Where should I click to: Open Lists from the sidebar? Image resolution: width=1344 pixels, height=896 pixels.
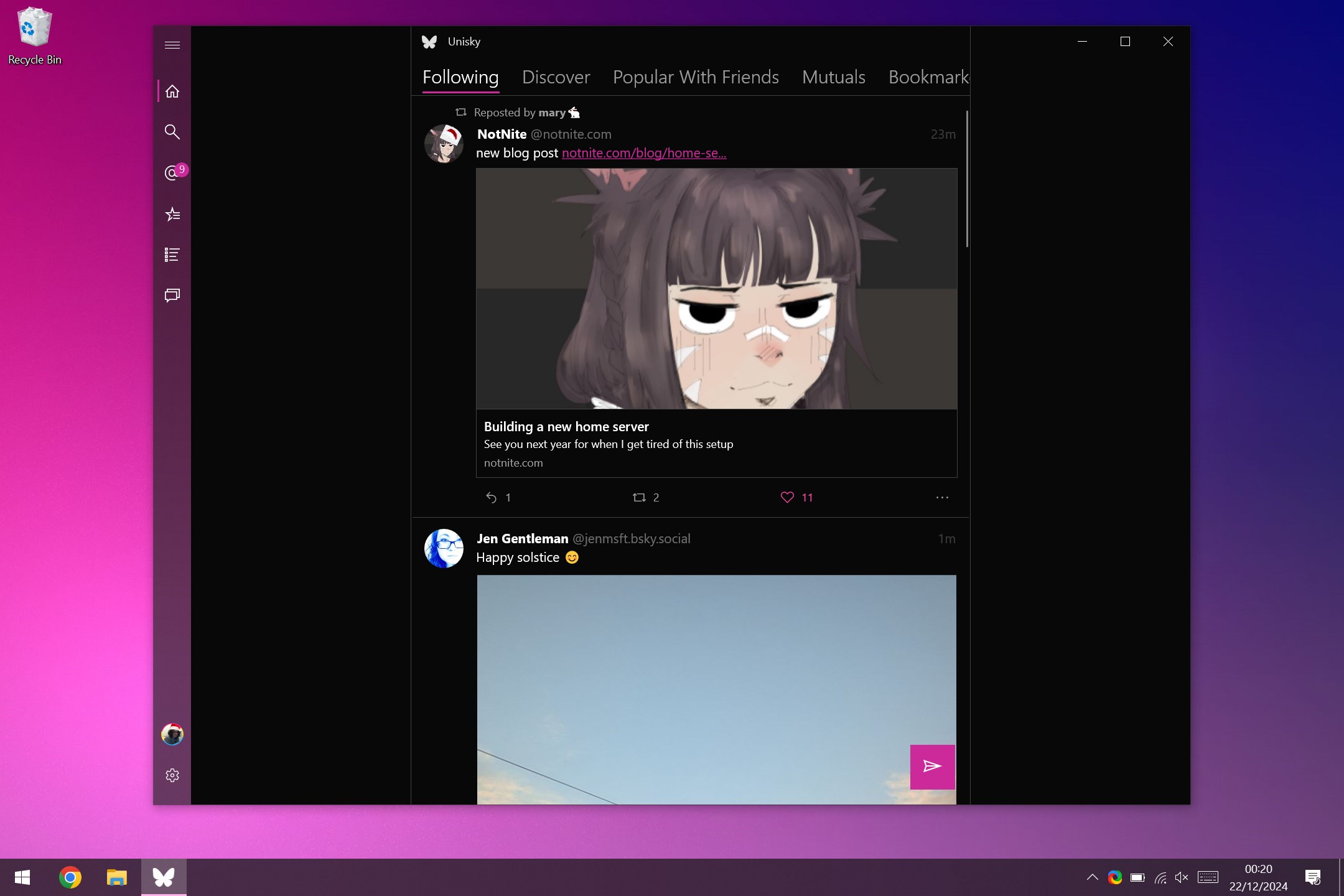(x=172, y=254)
